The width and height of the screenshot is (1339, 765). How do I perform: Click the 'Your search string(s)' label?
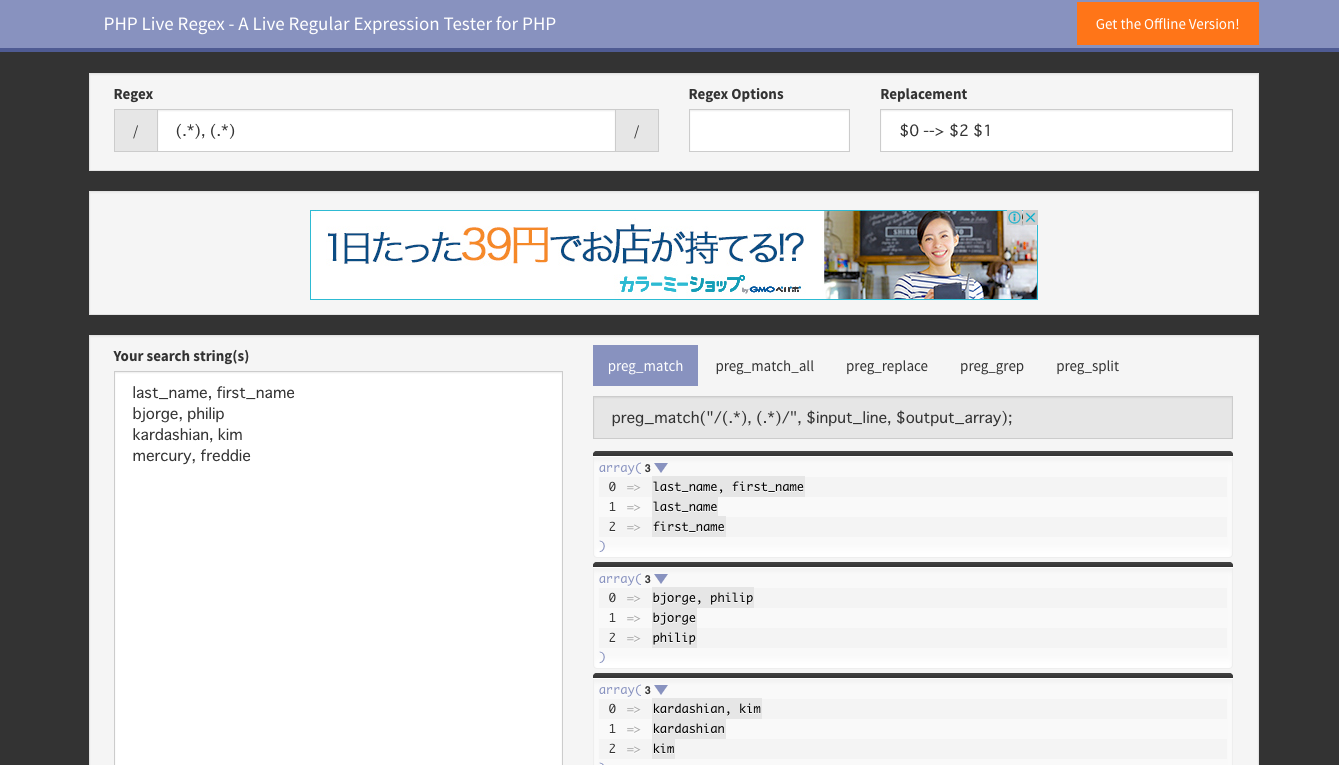click(x=181, y=356)
